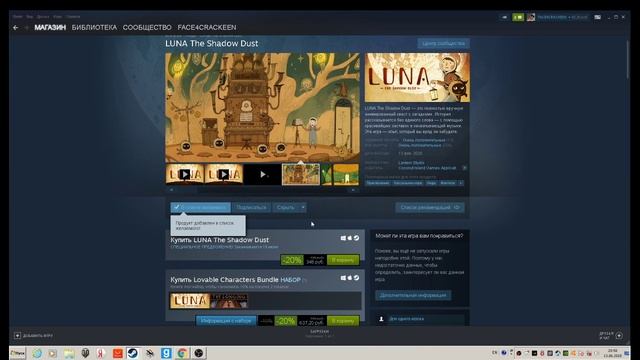The height and width of the screenshot is (360, 640).
Task: Open Yandex browser icon in taskbar
Action: 101,353
